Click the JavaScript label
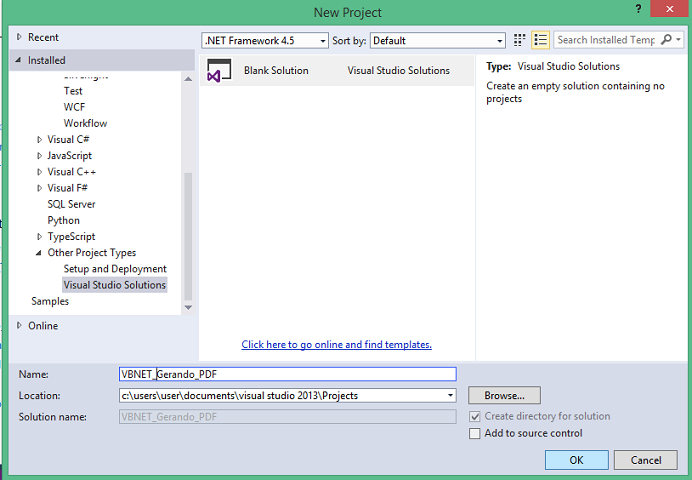Image resolution: width=692 pixels, height=480 pixels. click(70, 156)
